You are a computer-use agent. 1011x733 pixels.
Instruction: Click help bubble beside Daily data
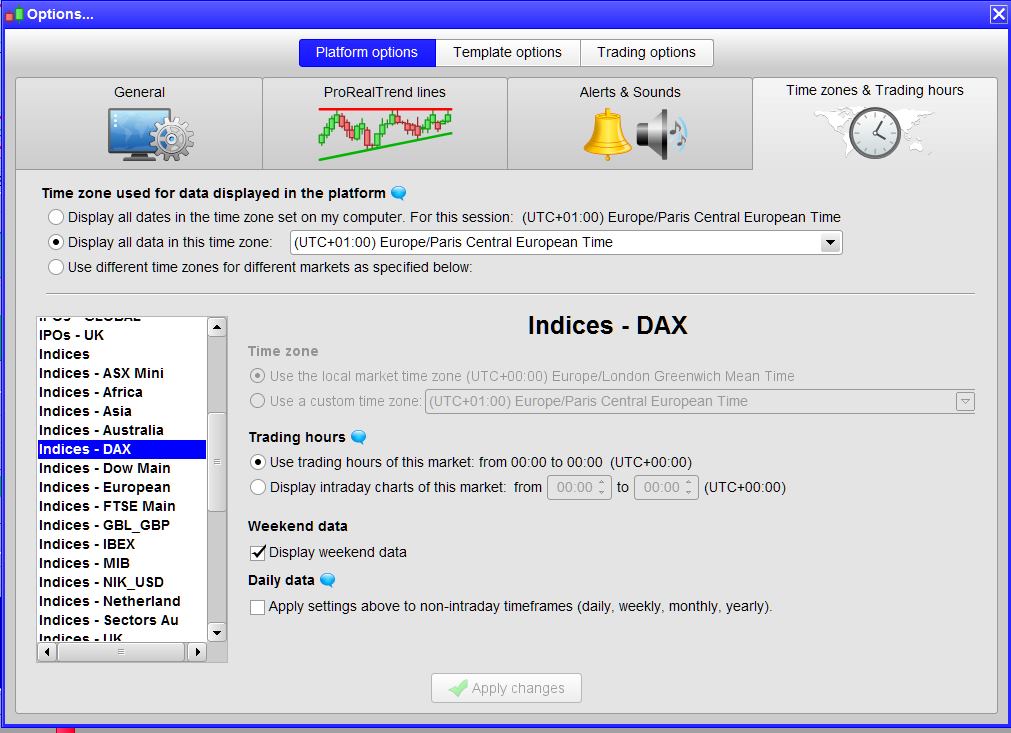pyautogui.click(x=328, y=580)
